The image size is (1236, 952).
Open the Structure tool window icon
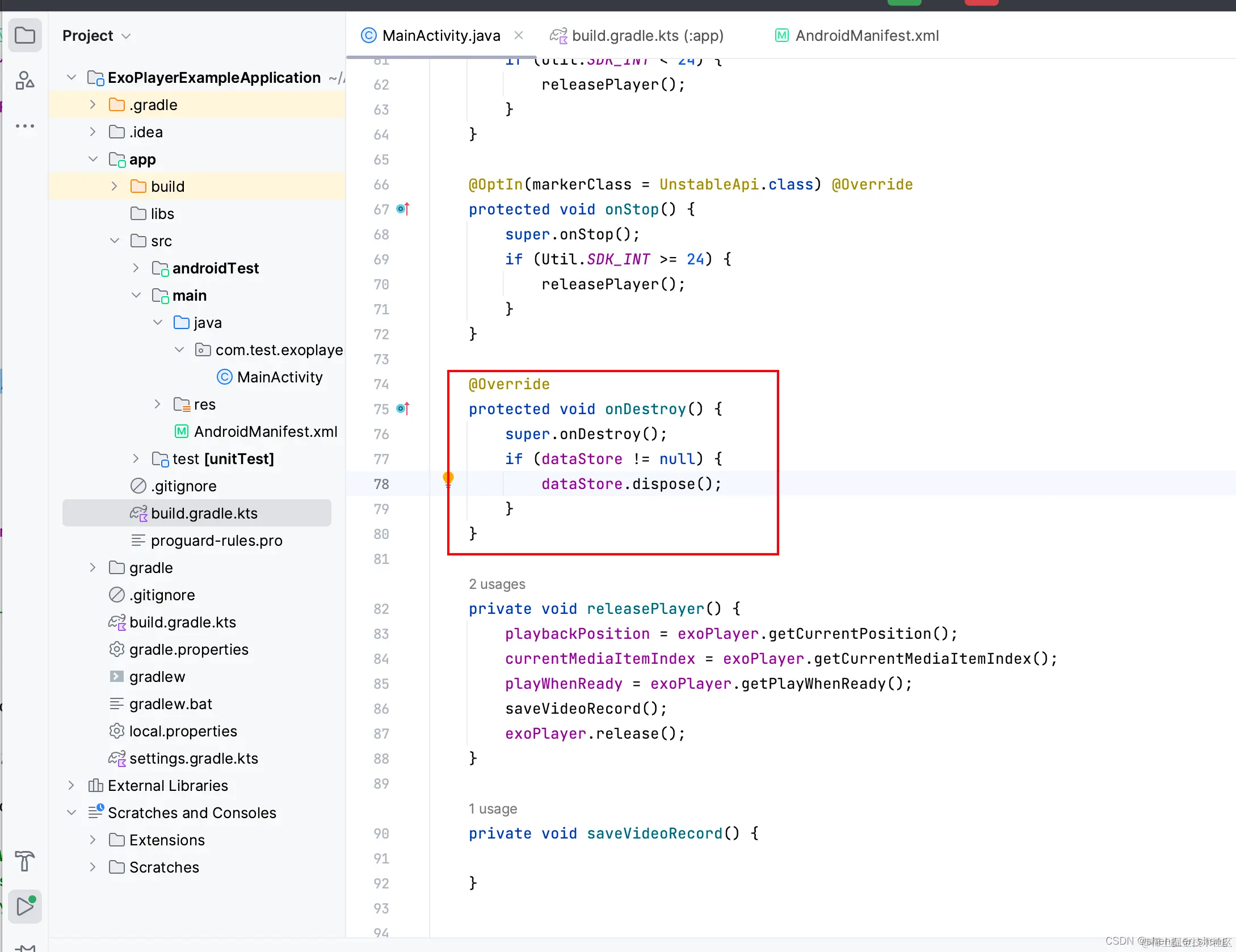[24, 81]
